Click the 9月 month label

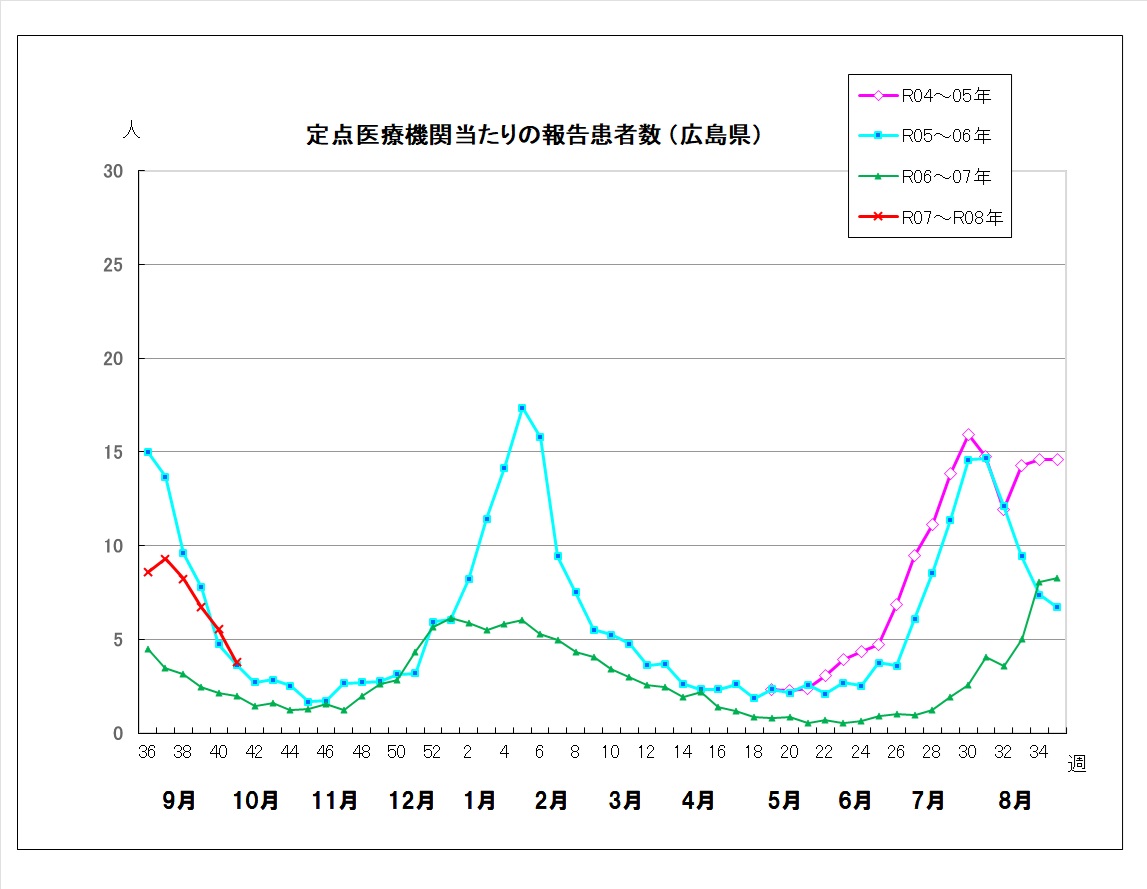(179, 800)
